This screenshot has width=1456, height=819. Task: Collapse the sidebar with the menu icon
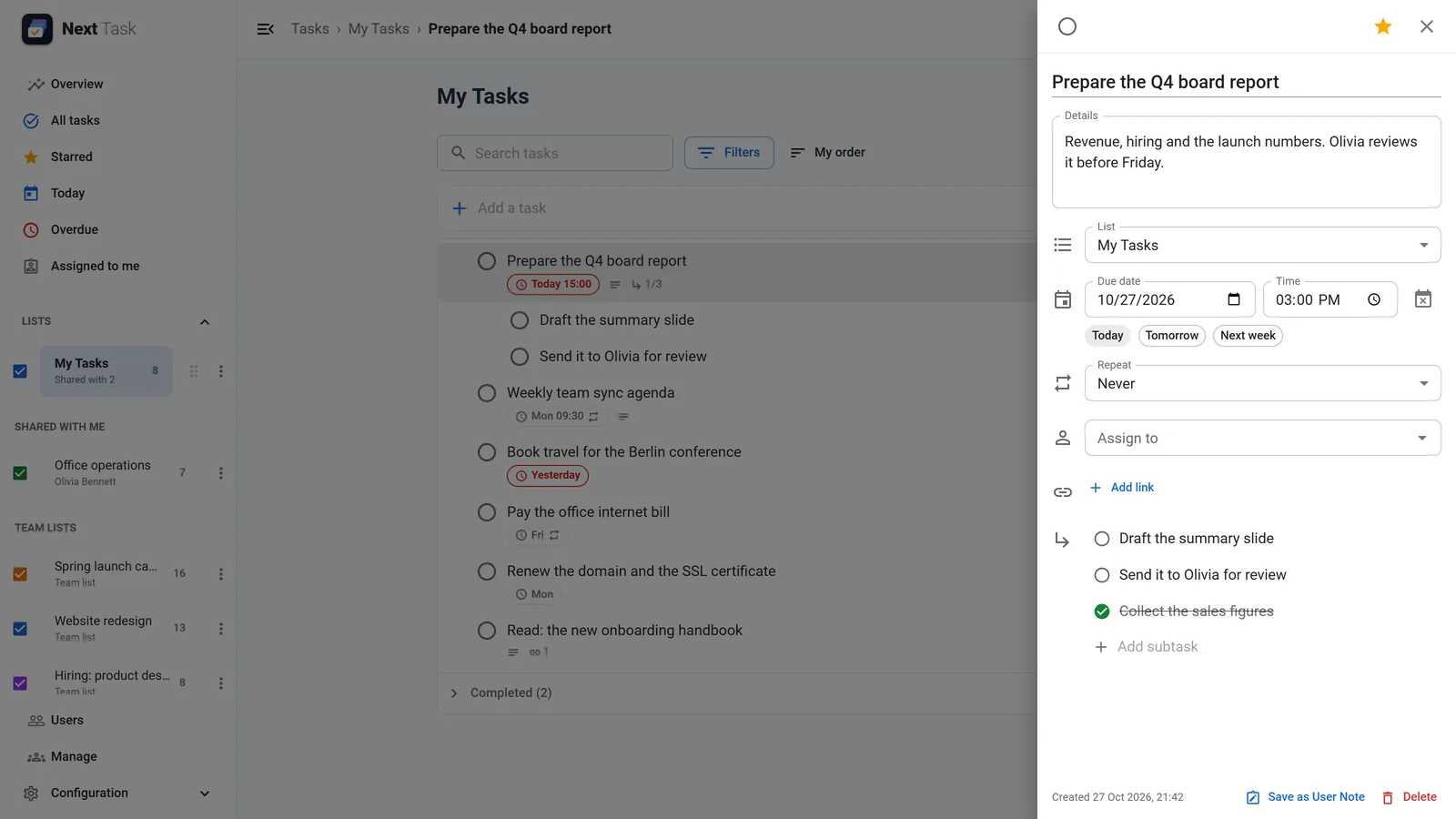click(x=266, y=29)
